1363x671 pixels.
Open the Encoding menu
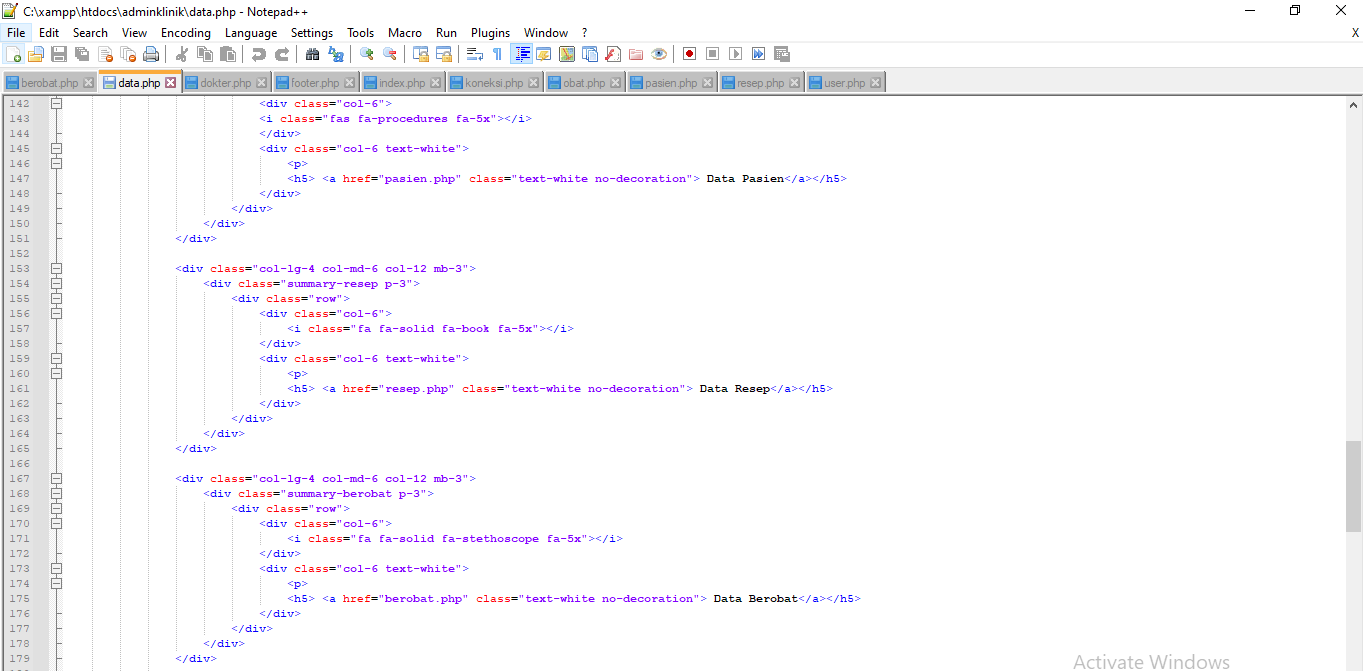[x=186, y=33]
